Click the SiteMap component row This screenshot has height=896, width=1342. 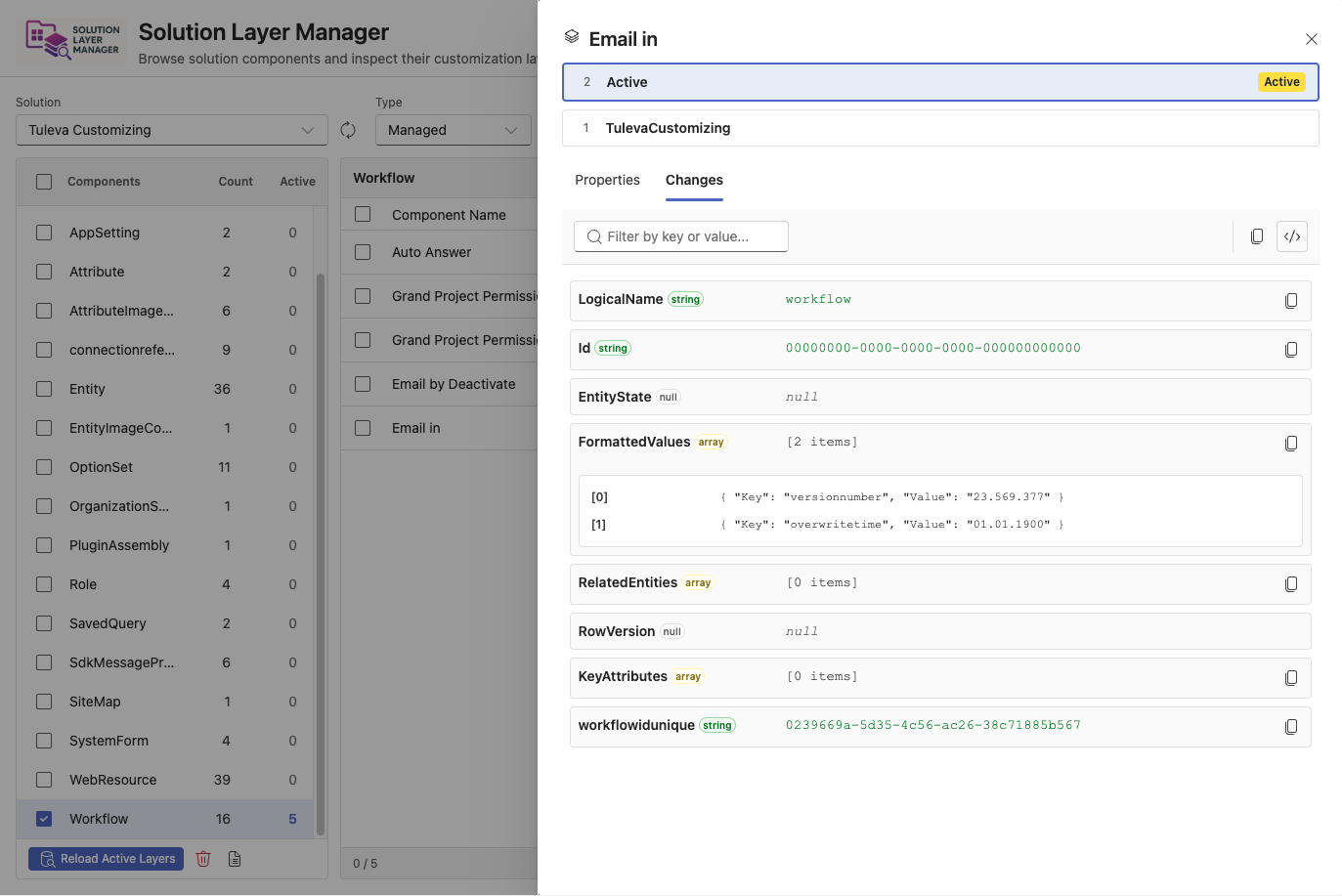coord(165,702)
